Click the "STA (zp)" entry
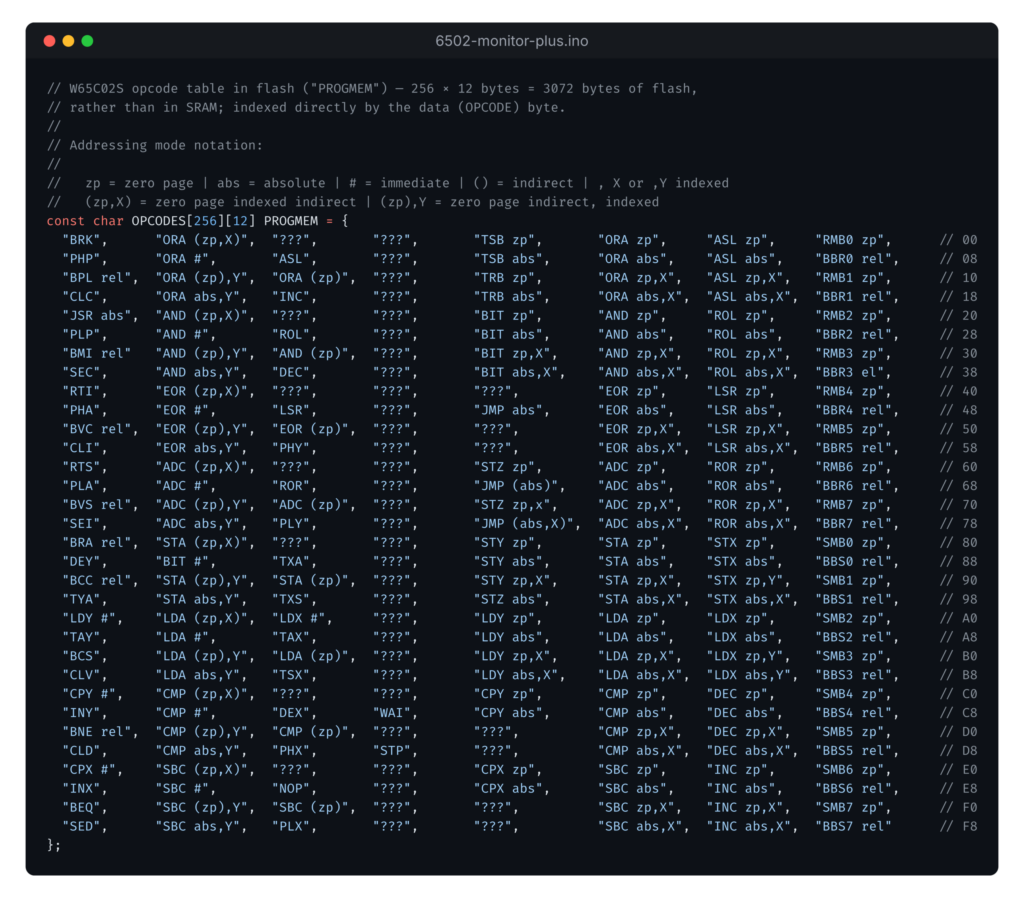Image resolution: width=1024 pixels, height=898 pixels. point(310,581)
